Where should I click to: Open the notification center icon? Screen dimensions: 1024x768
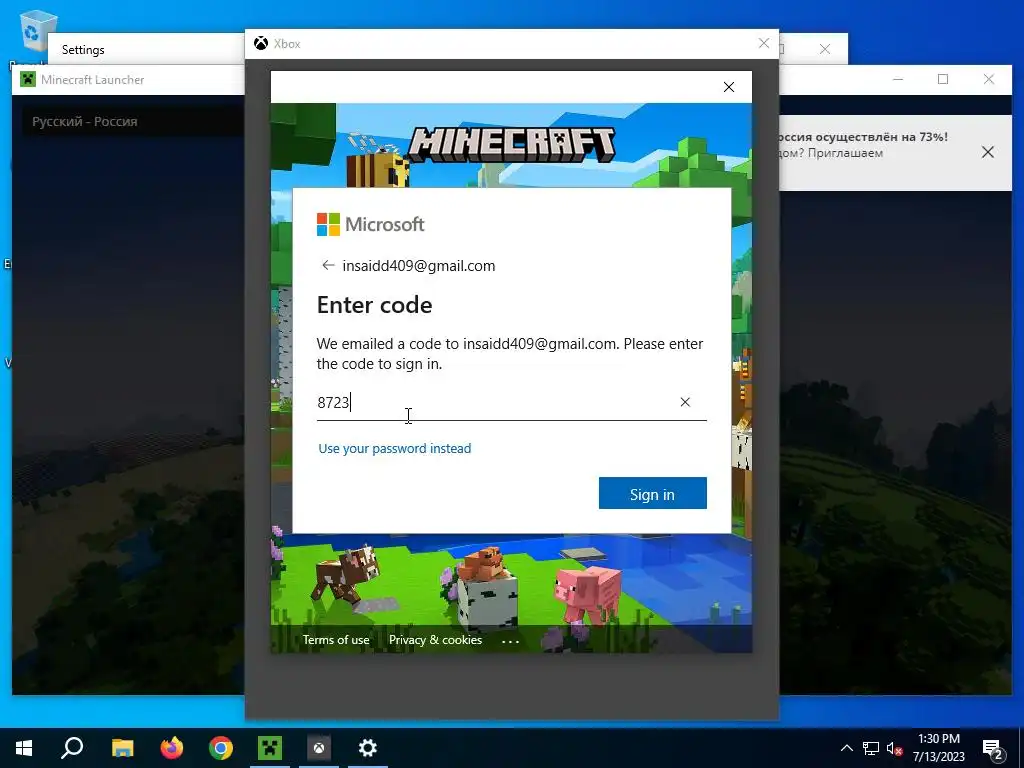pyautogui.click(x=993, y=749)
